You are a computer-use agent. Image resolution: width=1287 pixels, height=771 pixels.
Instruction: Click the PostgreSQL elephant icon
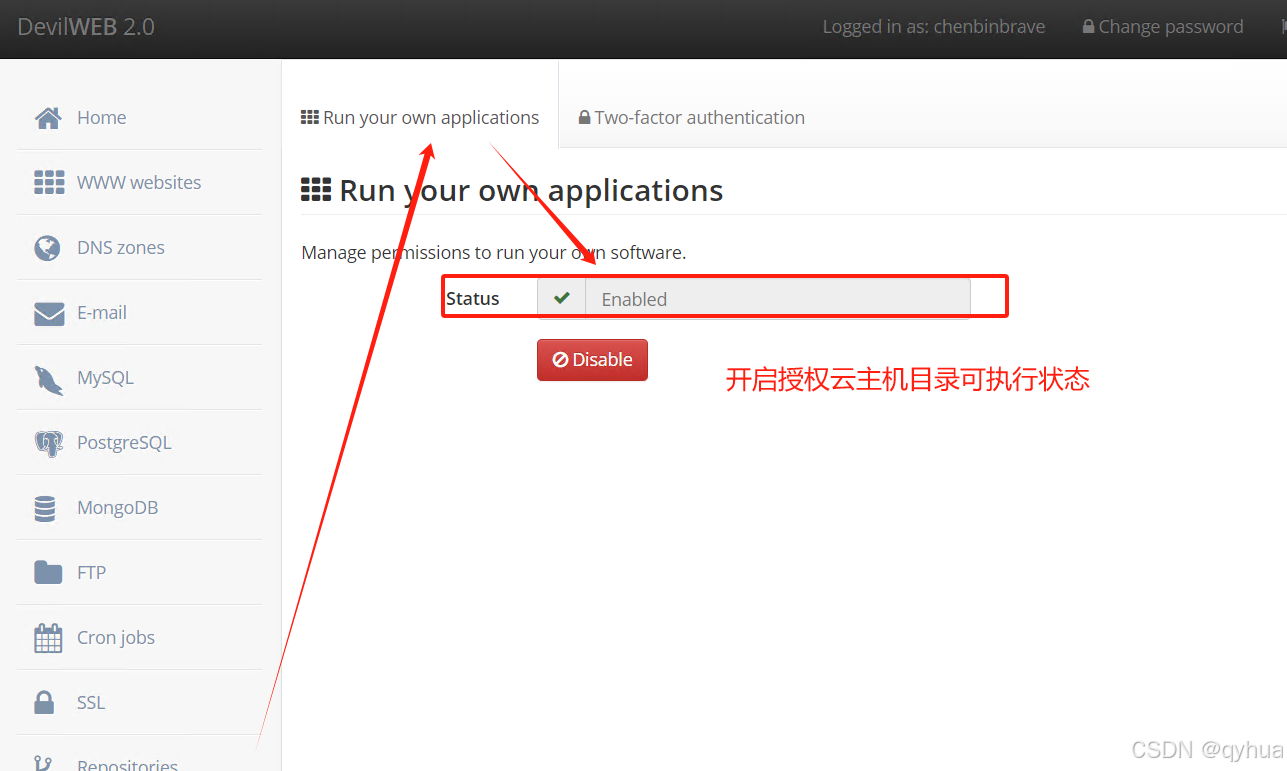coord(48,443)
